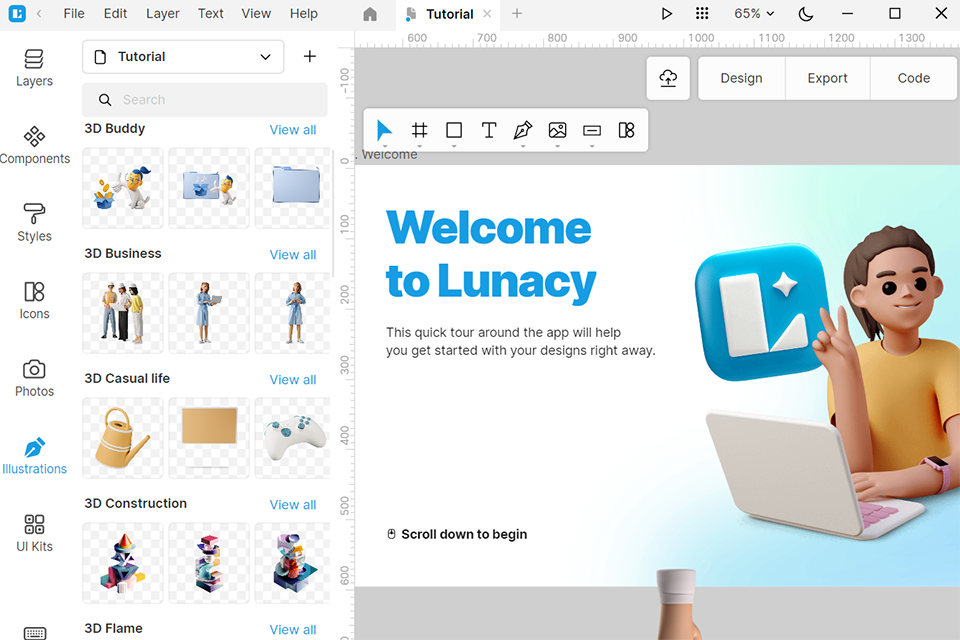The width and height of the screenshot is (960, 640).
Task: Go to the home screen icon
Action: click(x=370, y=13)
